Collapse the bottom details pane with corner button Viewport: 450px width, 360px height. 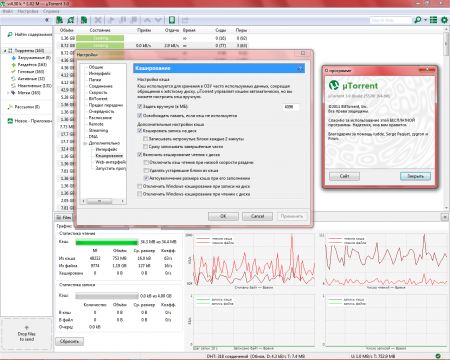click(x=445, y=217)
